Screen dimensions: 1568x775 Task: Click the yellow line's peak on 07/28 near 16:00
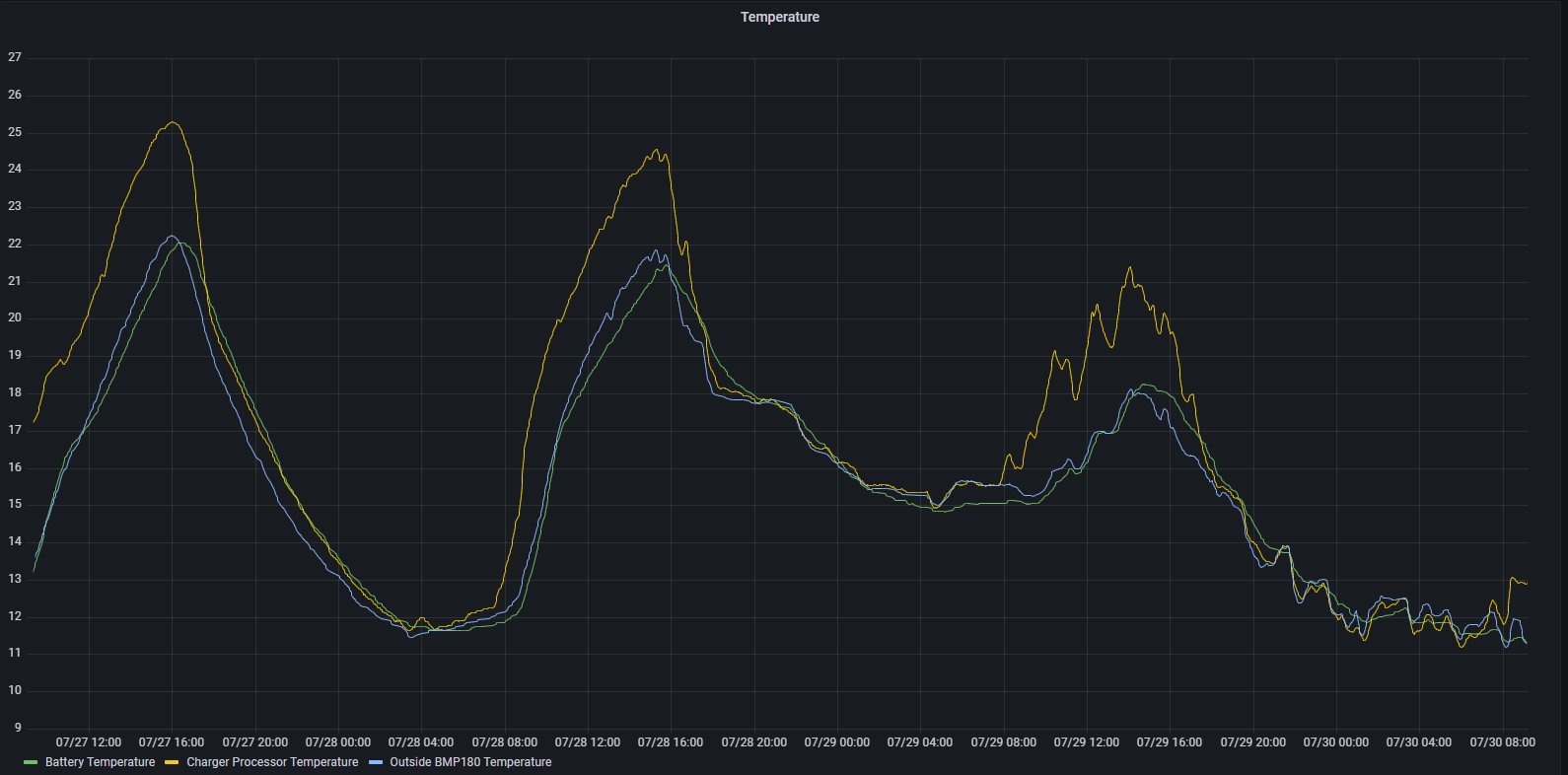tap(657, 150)
